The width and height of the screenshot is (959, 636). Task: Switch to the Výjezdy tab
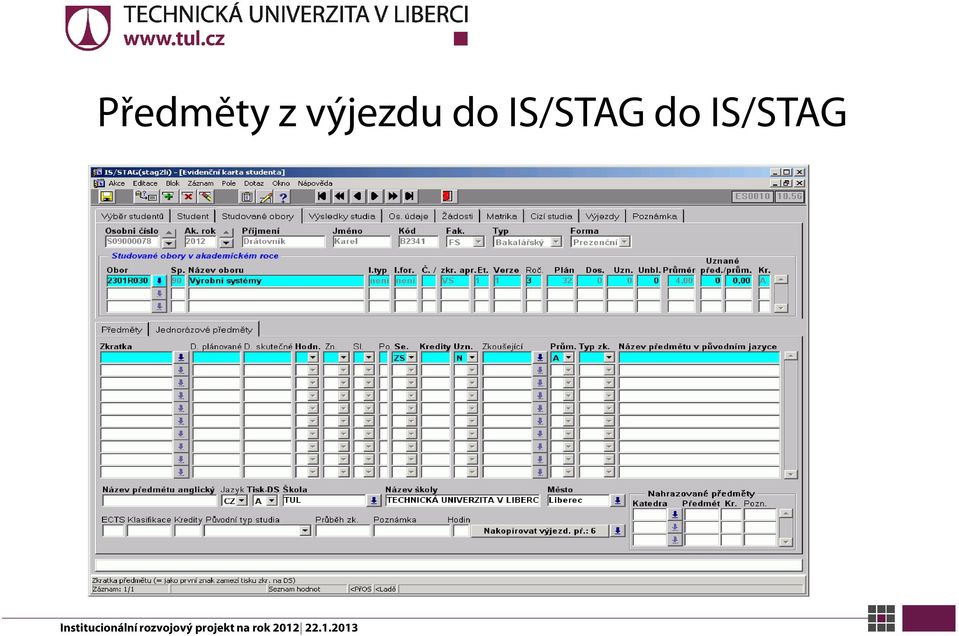pos(602,216)
